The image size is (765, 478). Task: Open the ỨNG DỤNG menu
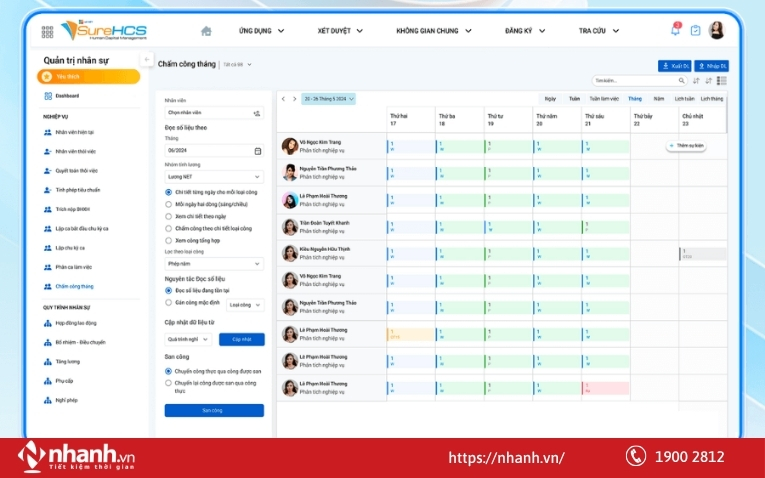tap(262, 31)
